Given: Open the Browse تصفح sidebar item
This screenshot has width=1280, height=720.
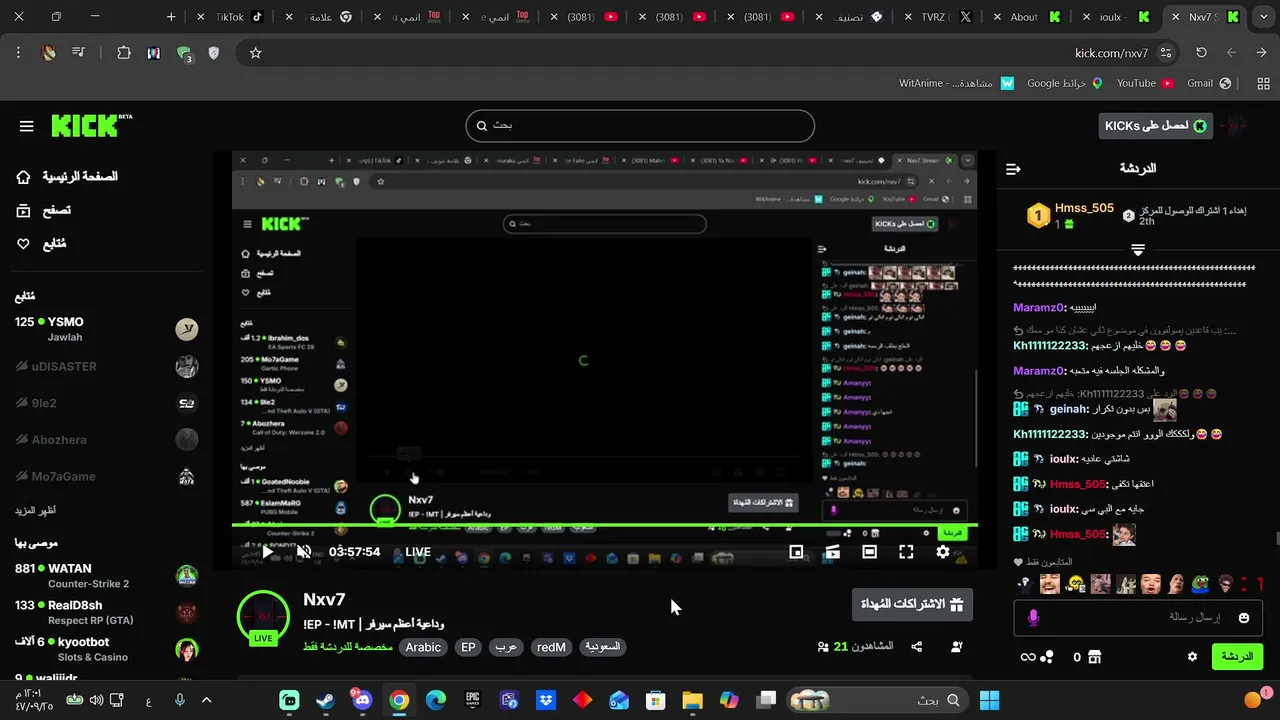Looking at the screenshot, I should pos(43,210).
